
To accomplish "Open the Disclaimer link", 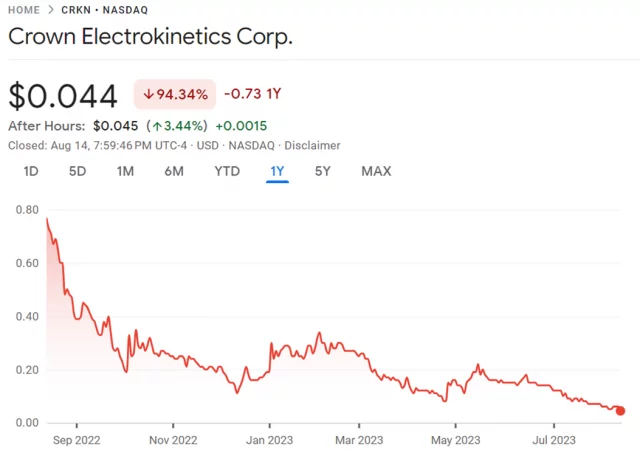I will click(x=312, y=146).
